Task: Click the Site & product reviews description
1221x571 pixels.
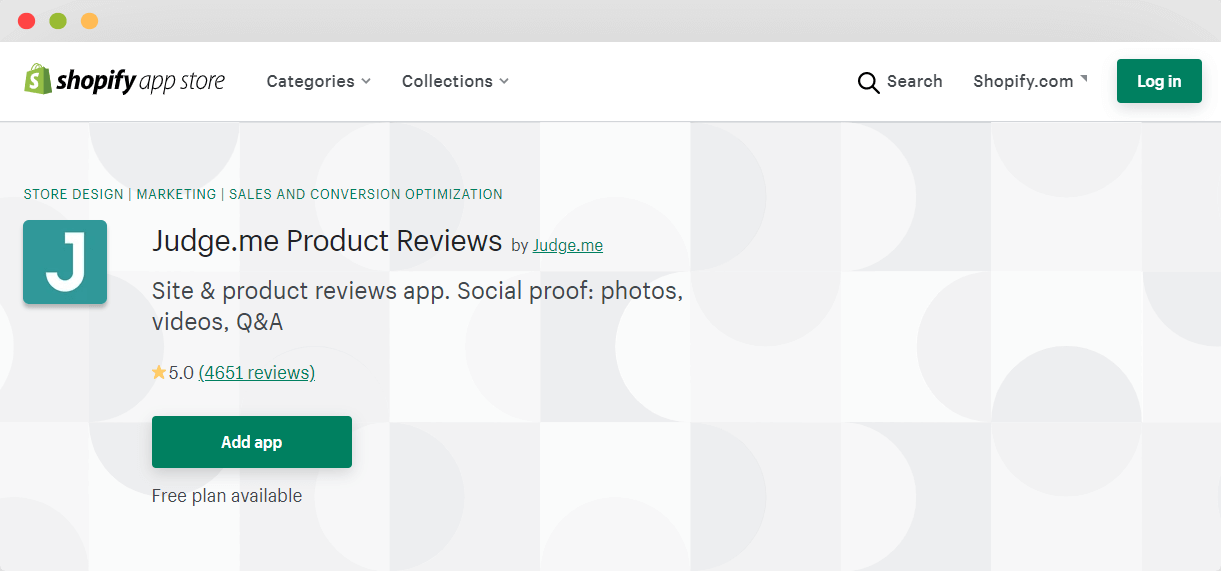Action: click(x=417, y=307)
